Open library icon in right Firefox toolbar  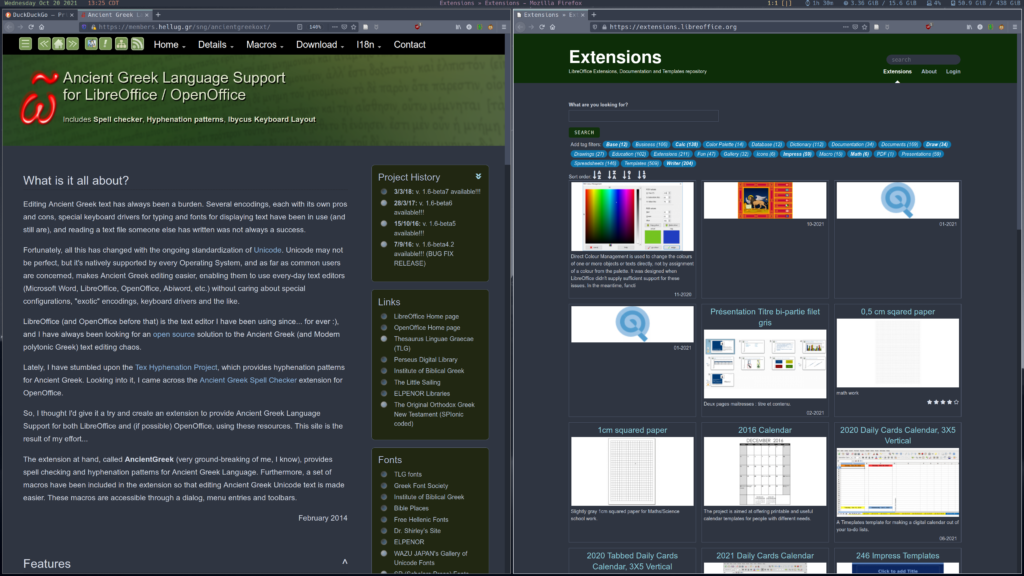969,27
